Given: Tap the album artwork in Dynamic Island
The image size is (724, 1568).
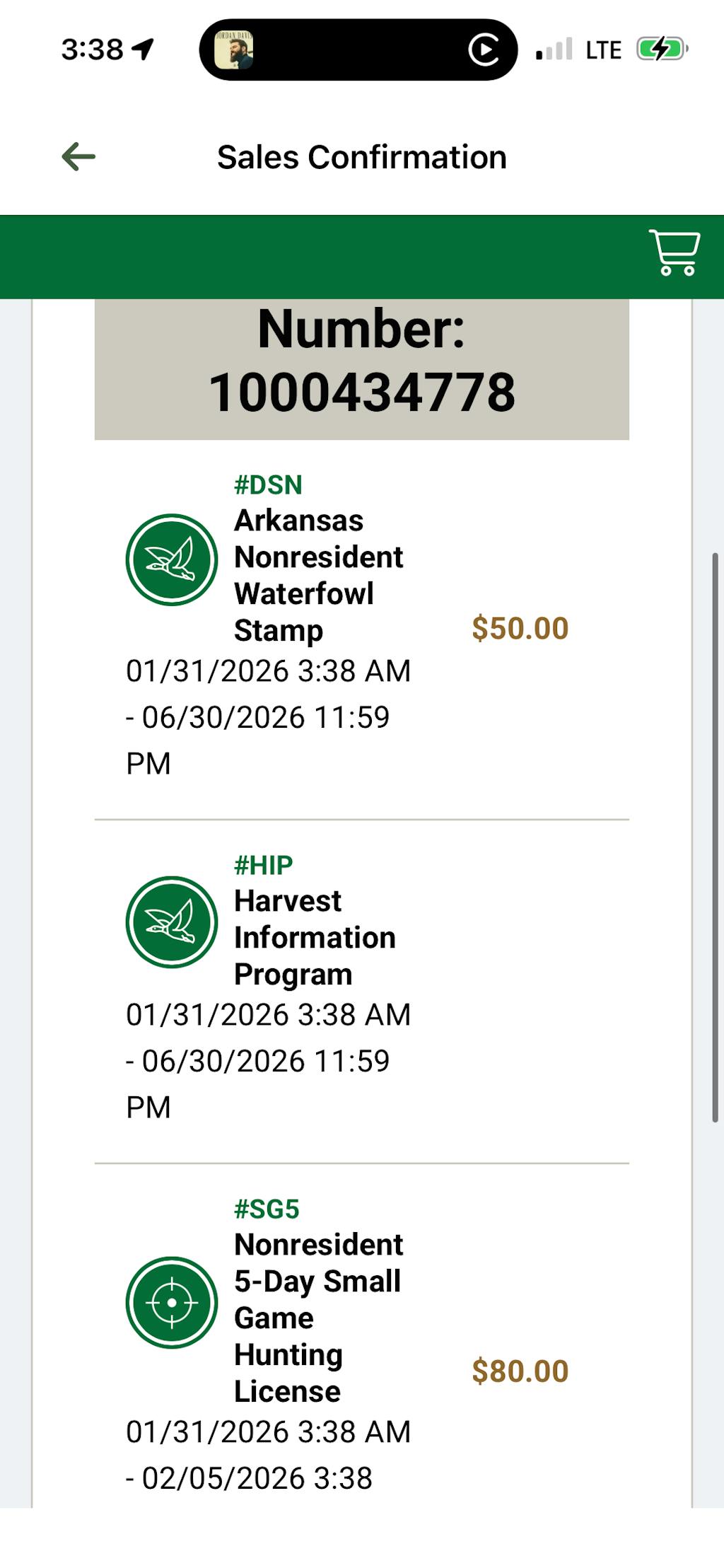Looking at the screenshot, I should tap(234, 50).
